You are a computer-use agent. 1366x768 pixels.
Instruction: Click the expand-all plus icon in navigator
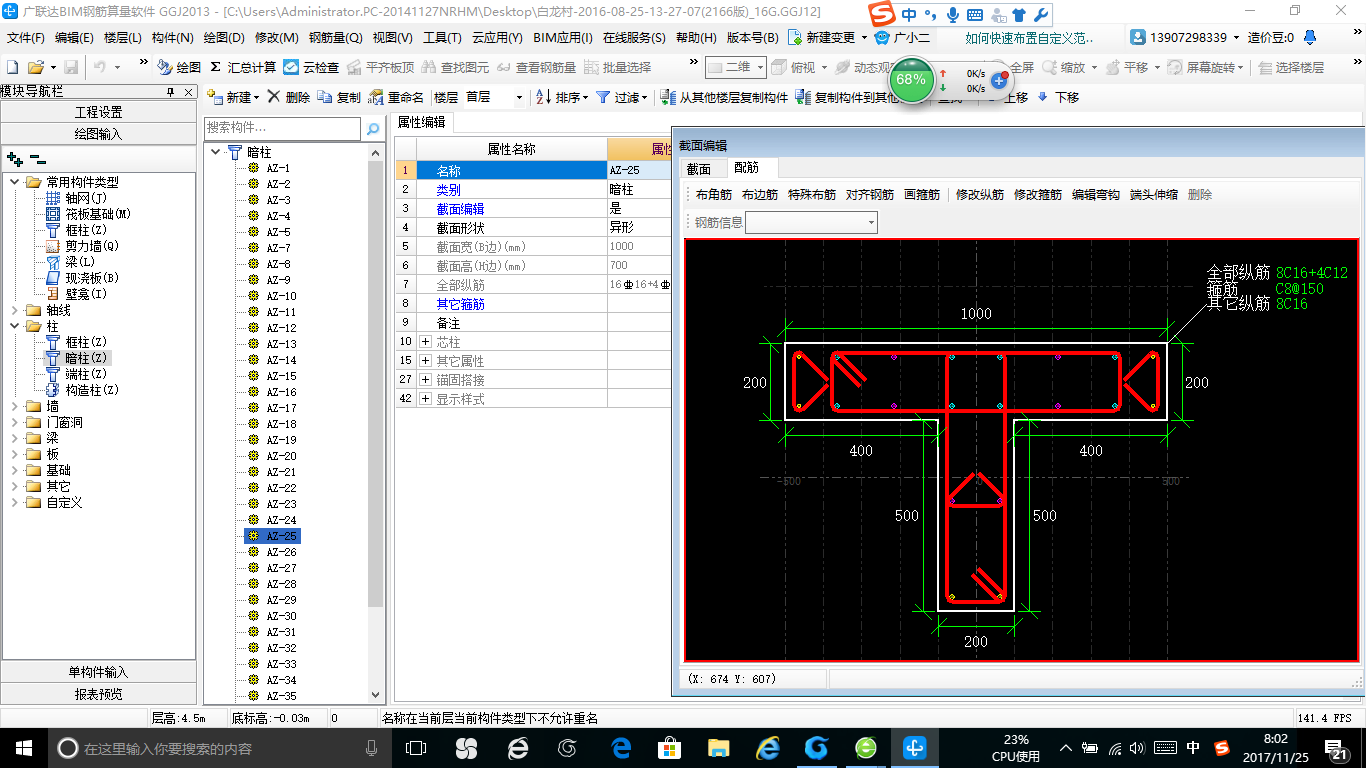pyautogui.click(x=14, y=158)
